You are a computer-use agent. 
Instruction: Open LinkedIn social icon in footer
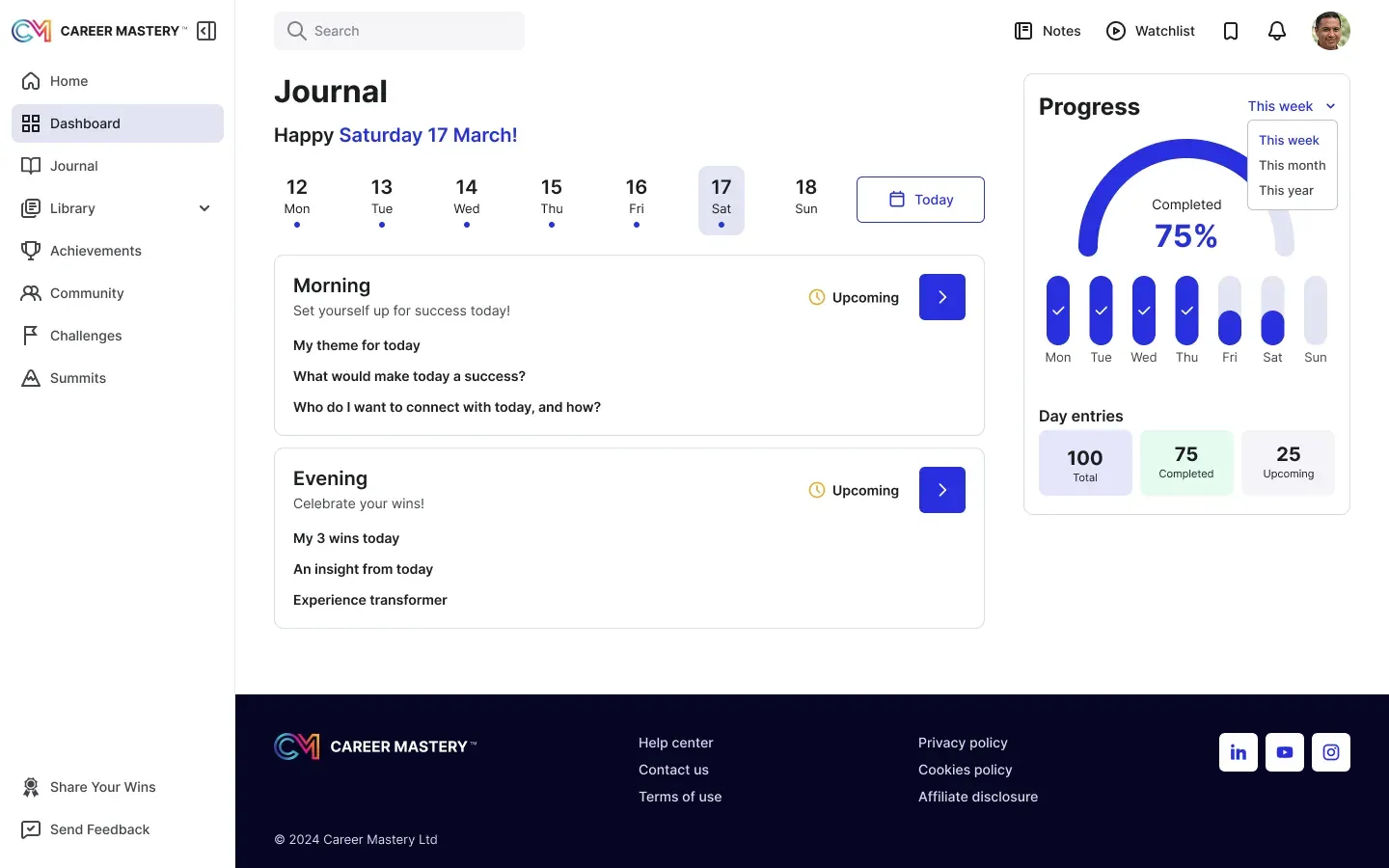[x=1239, y=752]
